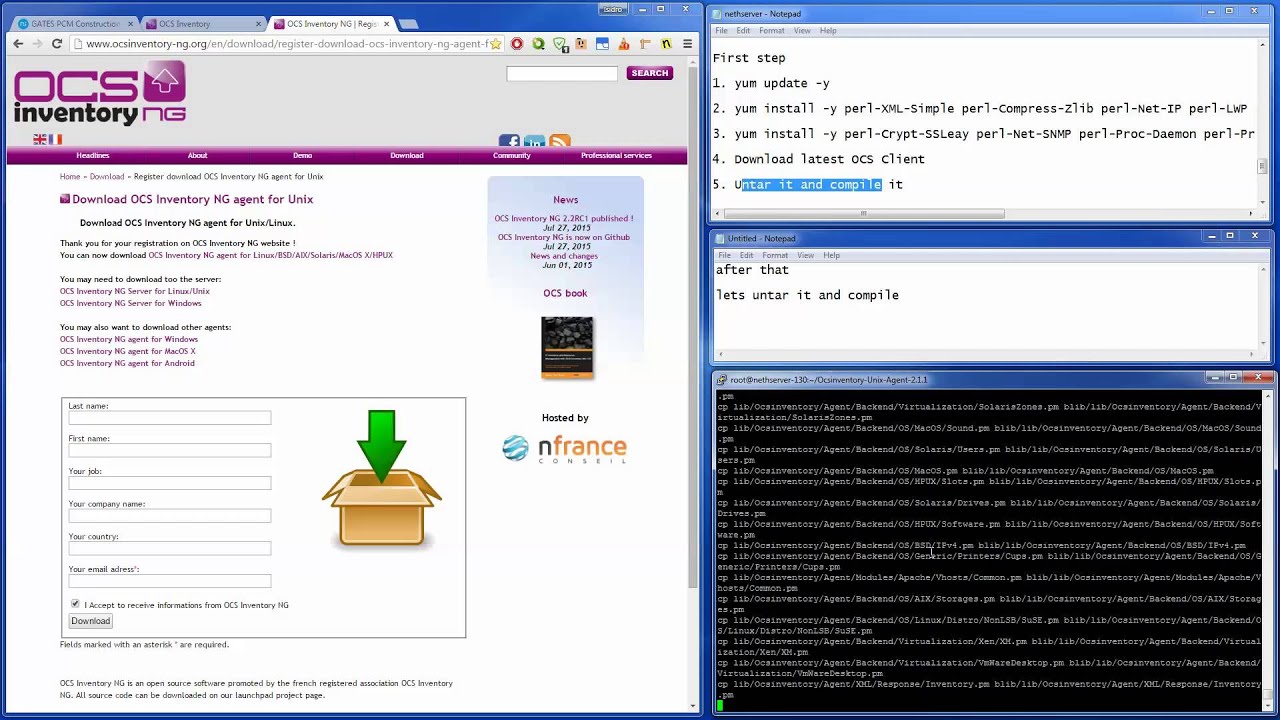1280x720 pixels.
Task: Open the Demo navigation menu
Action: (302, 155)
